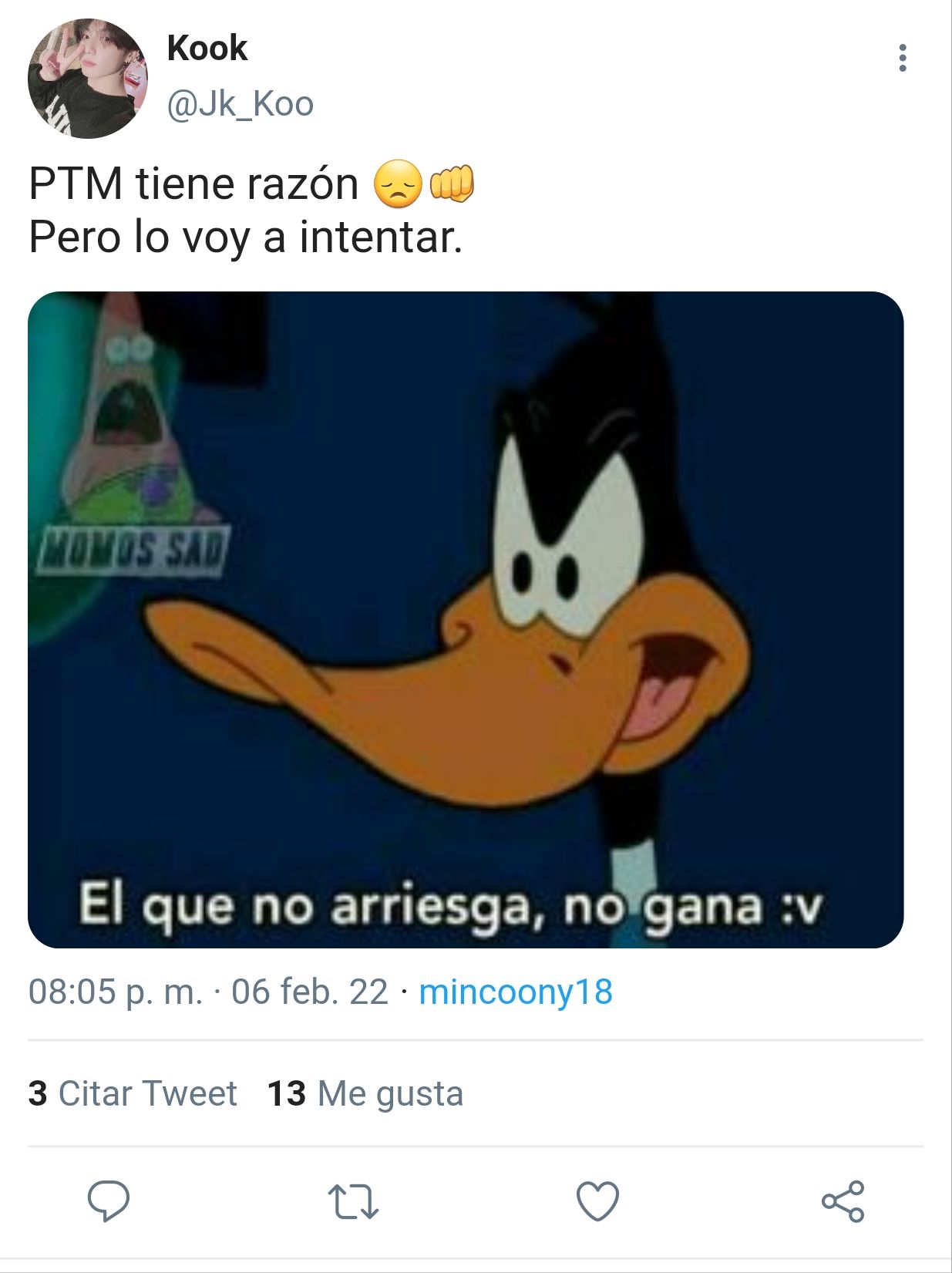Open the share icon options
This screenshot has width=952, height=1273.
pos(843,1201)
